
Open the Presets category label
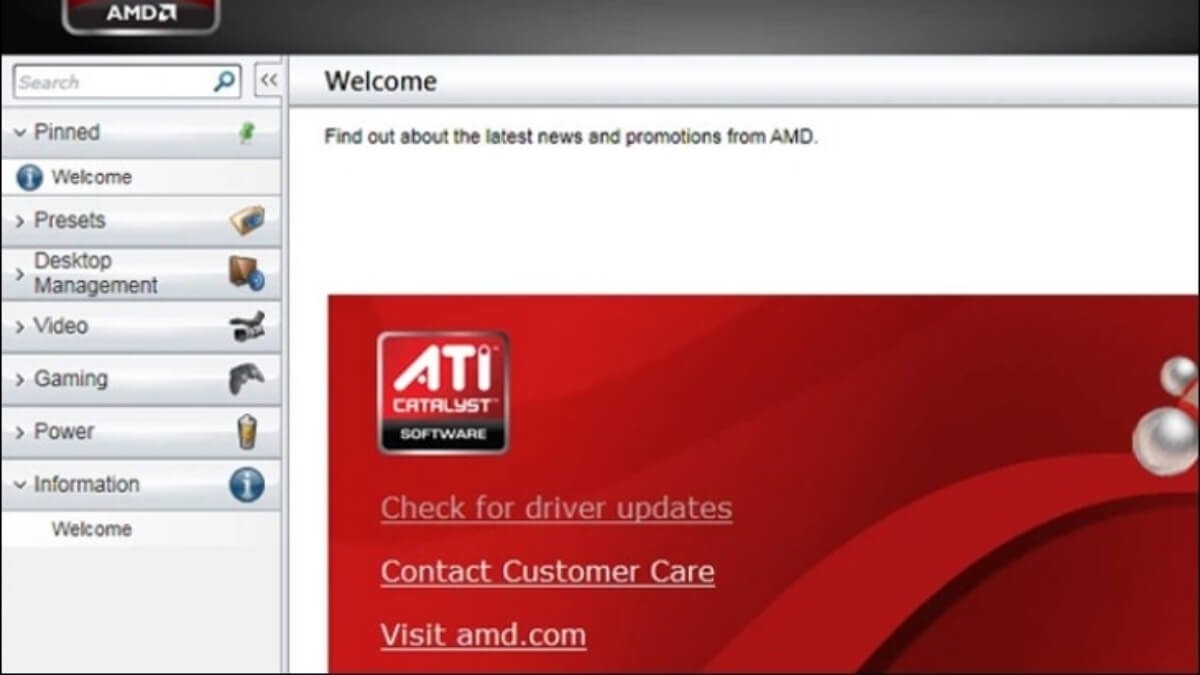click(x=70, y=220)
